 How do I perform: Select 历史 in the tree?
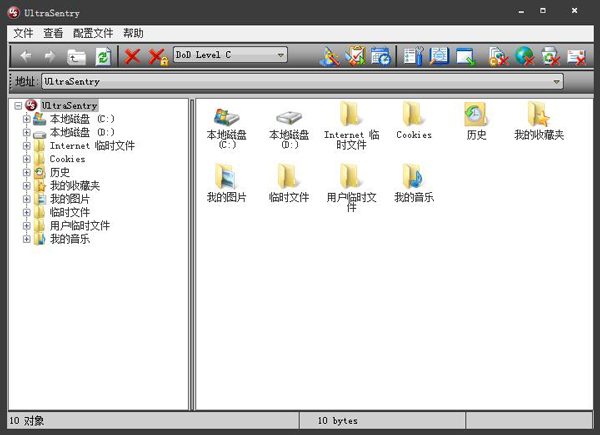click(x=60, y=172)
